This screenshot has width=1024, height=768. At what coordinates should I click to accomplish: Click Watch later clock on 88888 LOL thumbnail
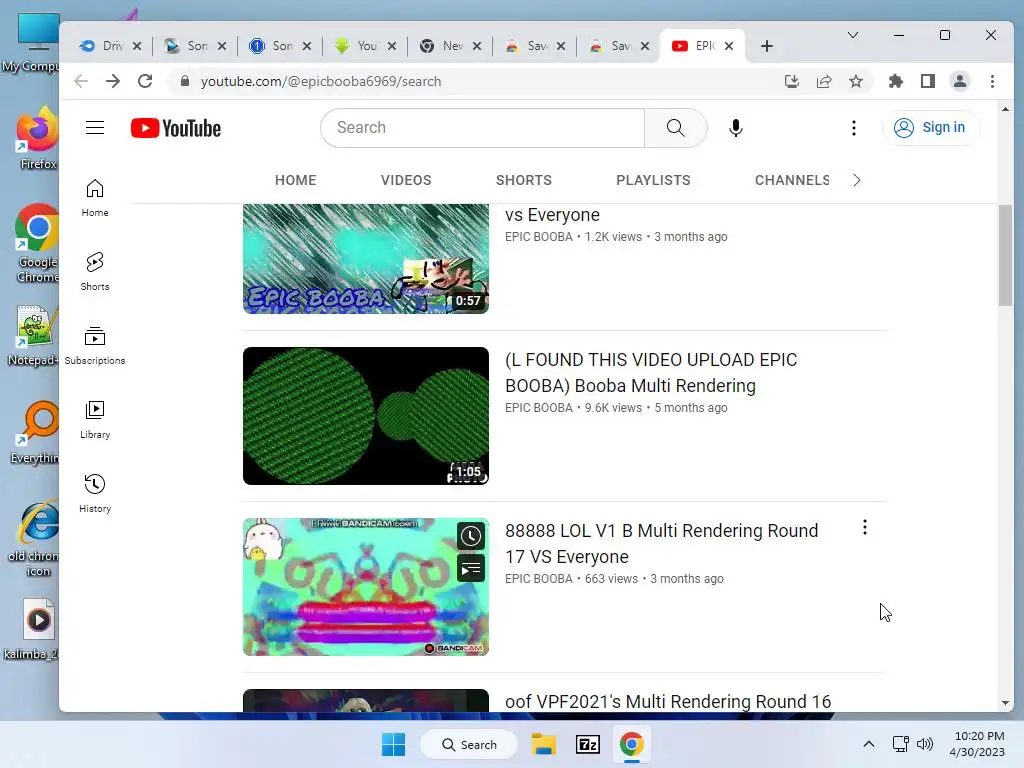coord(471,536)
